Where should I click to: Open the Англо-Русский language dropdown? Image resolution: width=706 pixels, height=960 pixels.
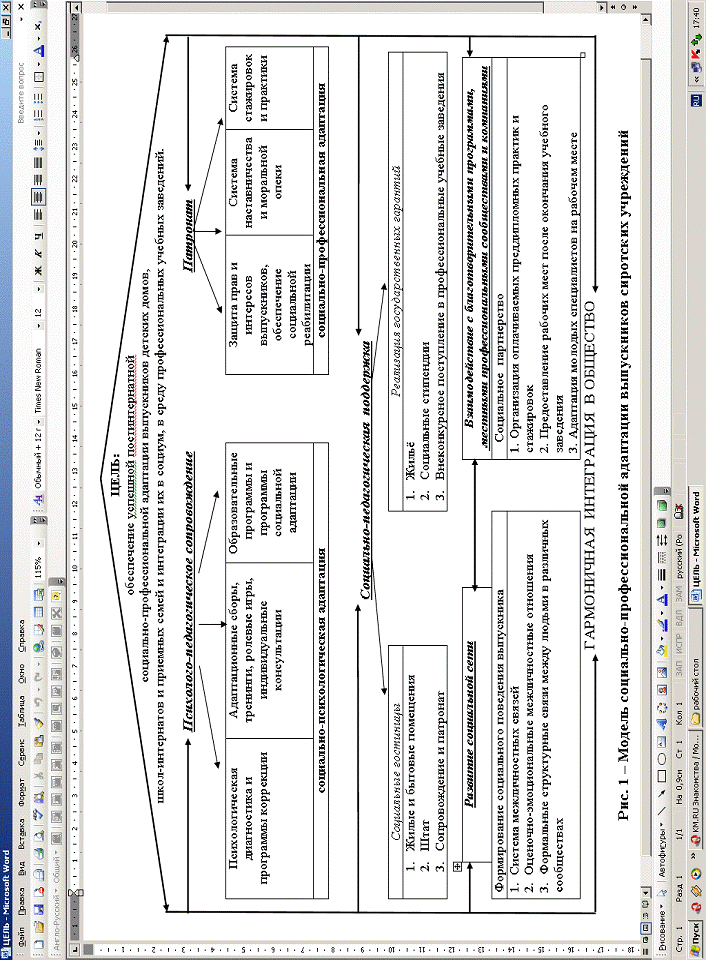point(57,891)
